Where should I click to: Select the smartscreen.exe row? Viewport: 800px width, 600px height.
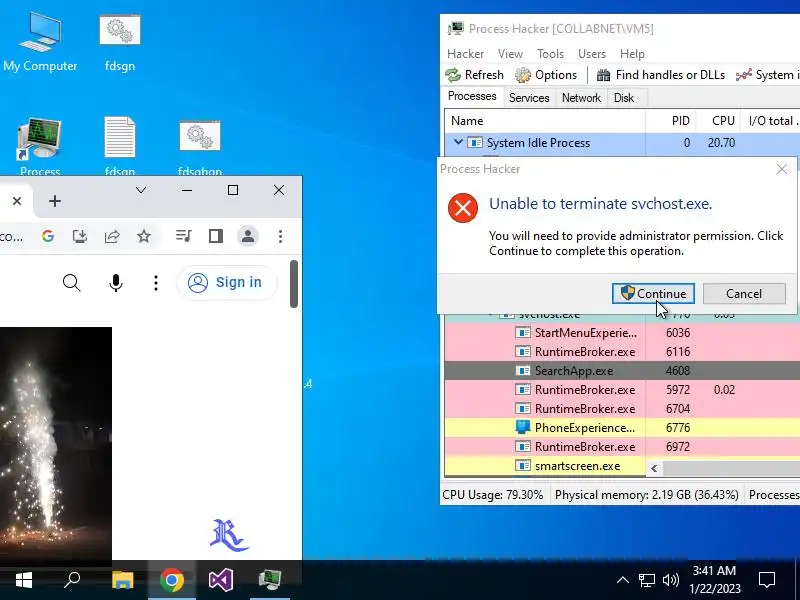[x=545, y=466]
